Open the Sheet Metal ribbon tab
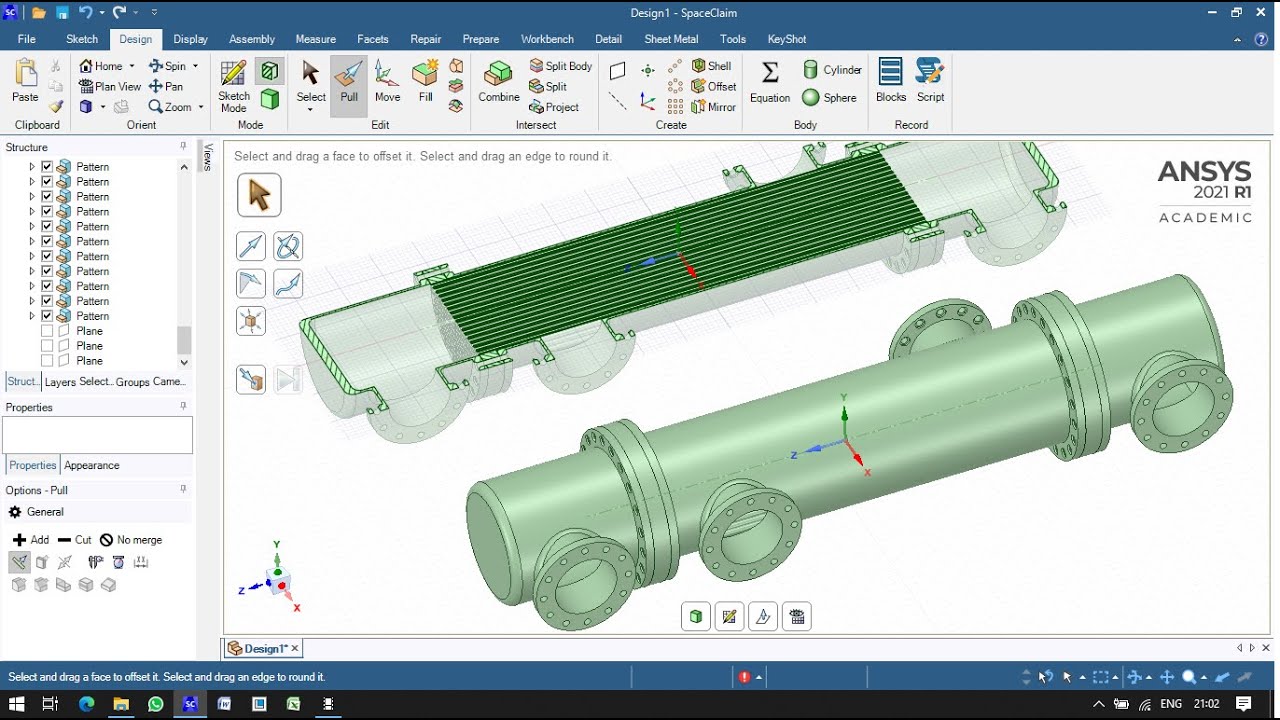 tap(671, 39)
